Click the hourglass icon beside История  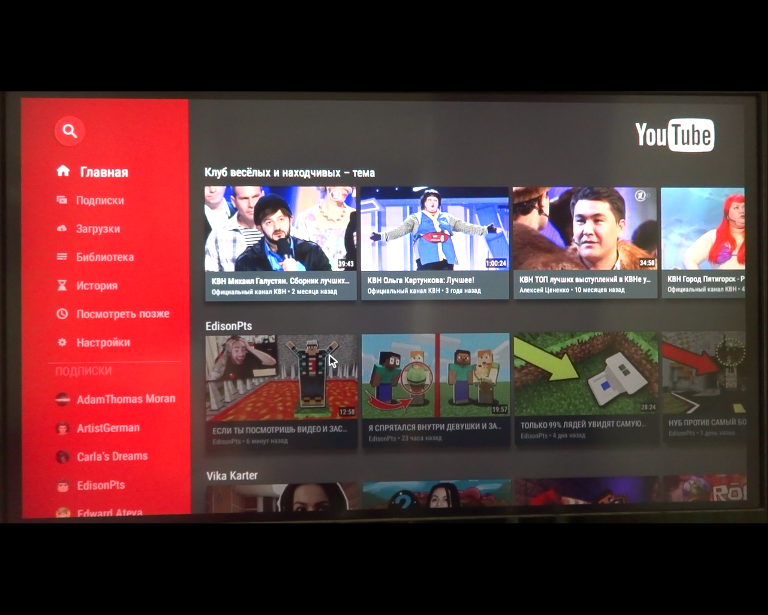pyautogui.click(x=62, y=285)
